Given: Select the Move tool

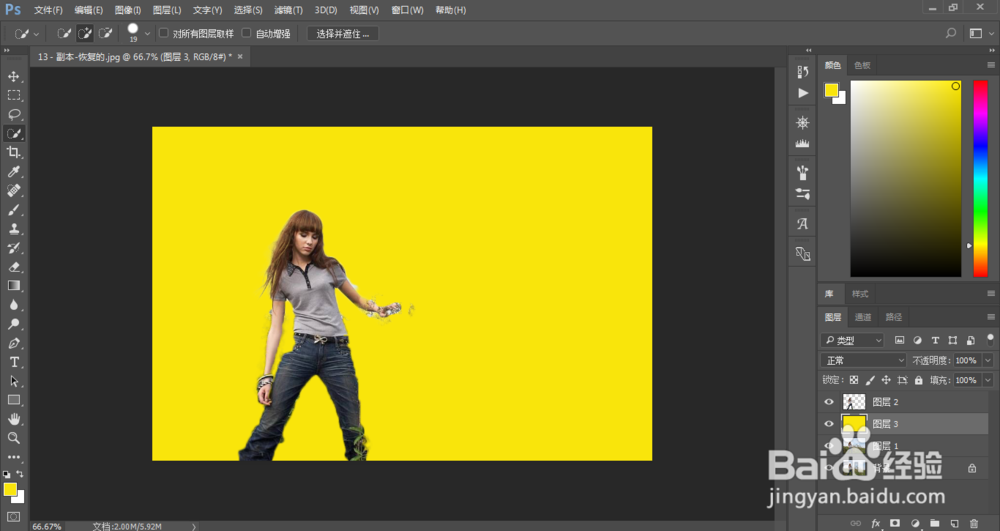Looking at the screenshot, I should pyautogui.click(x=14, y=76).
